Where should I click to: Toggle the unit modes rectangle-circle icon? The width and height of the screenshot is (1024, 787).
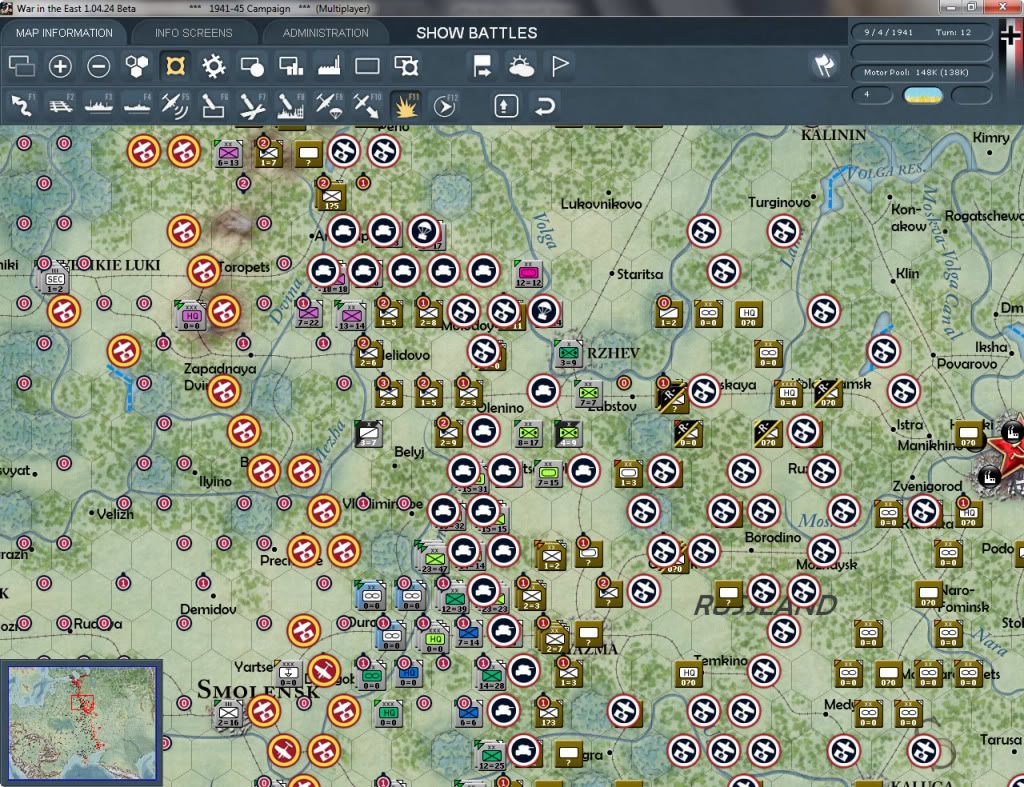[x=252, y=66]
